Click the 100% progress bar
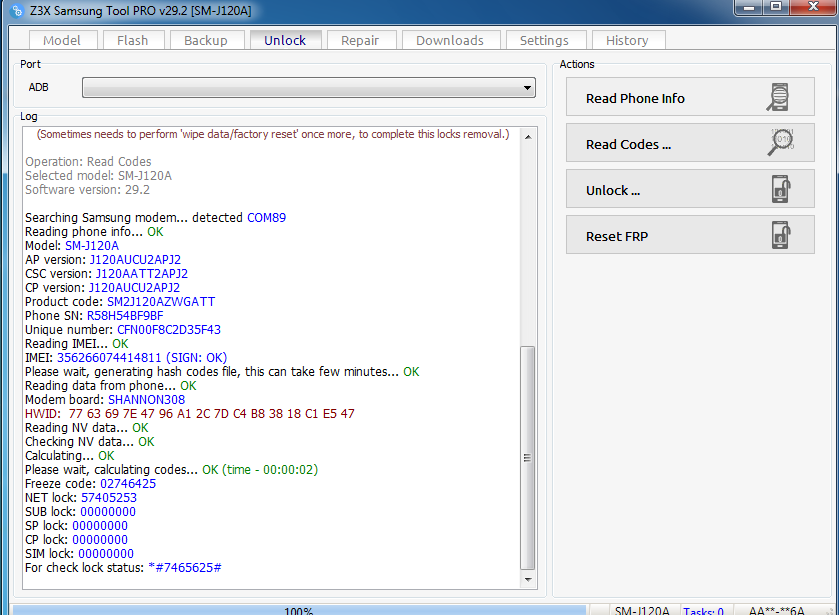This screenshot has width=839, height=615. tap(299, 610)
